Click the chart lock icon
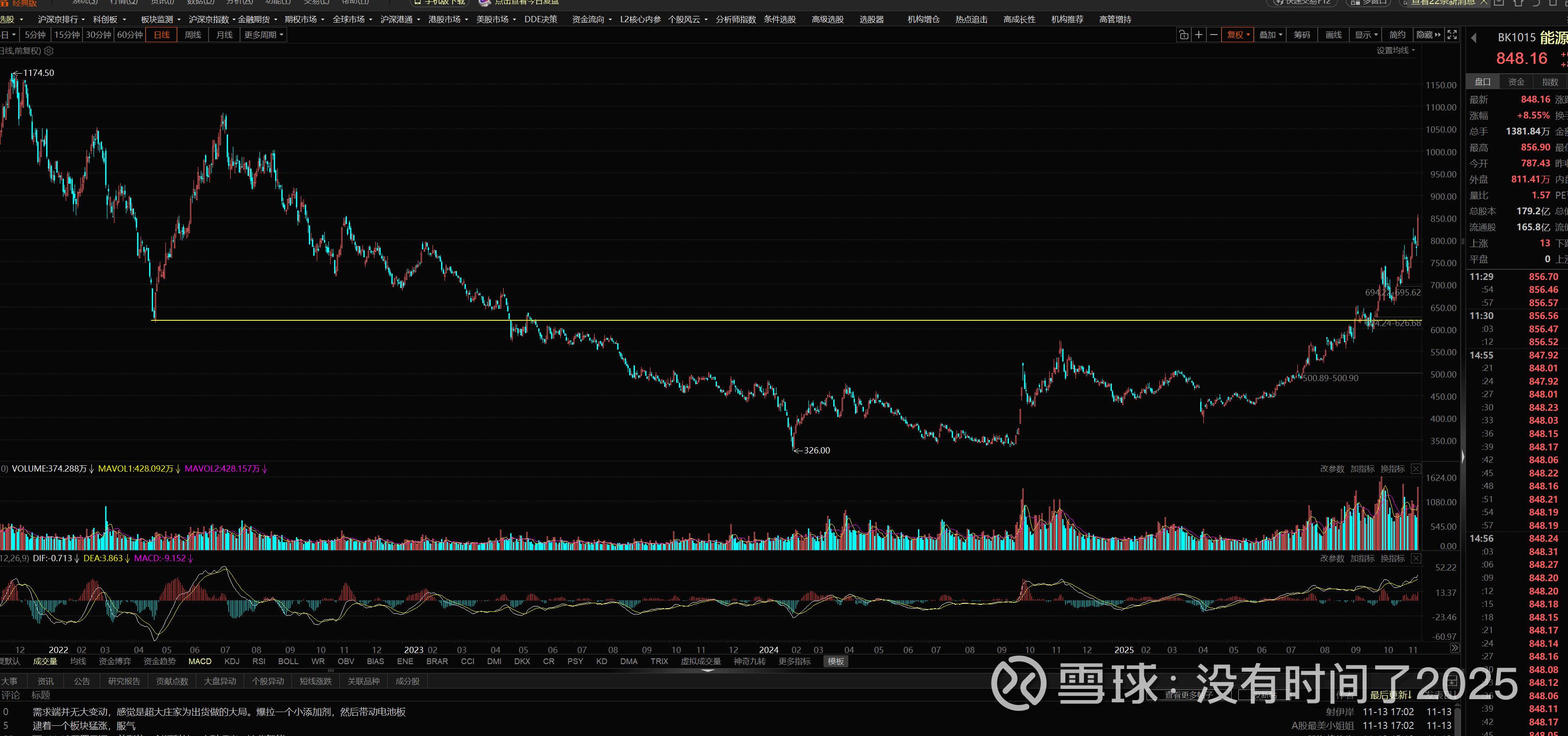 pyautogui.click(x=1183, y=35)
